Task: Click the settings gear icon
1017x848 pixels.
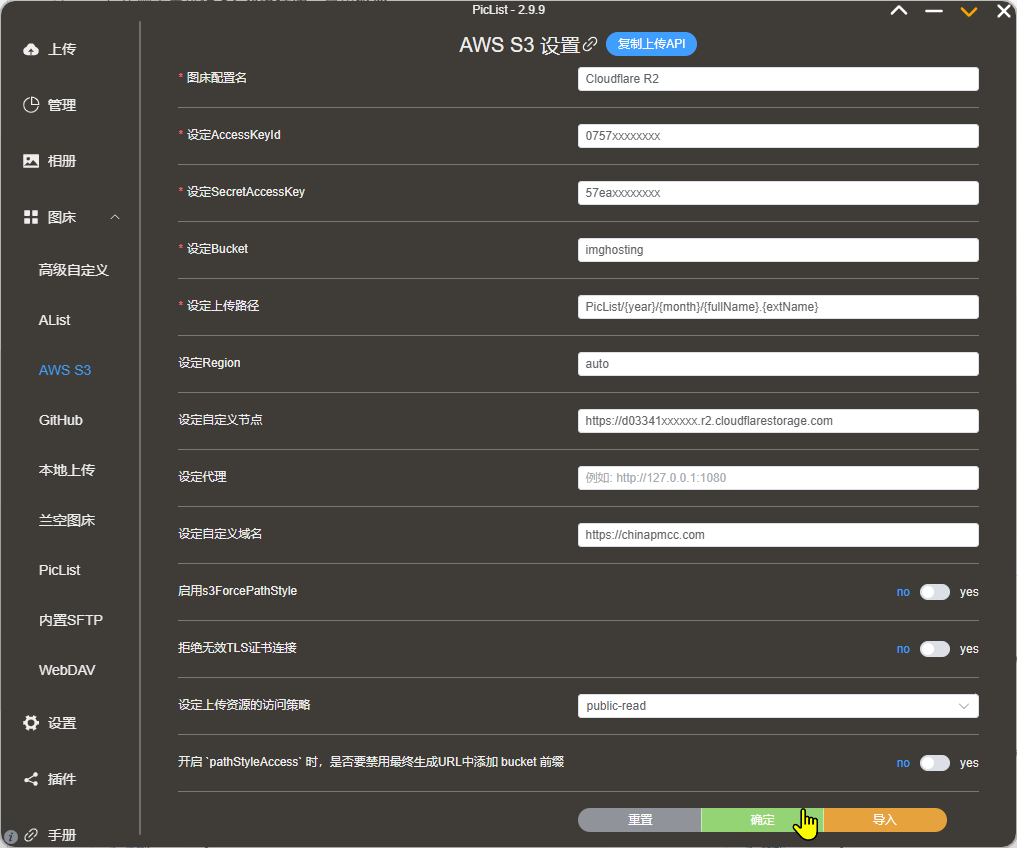Action: (31, 723)
